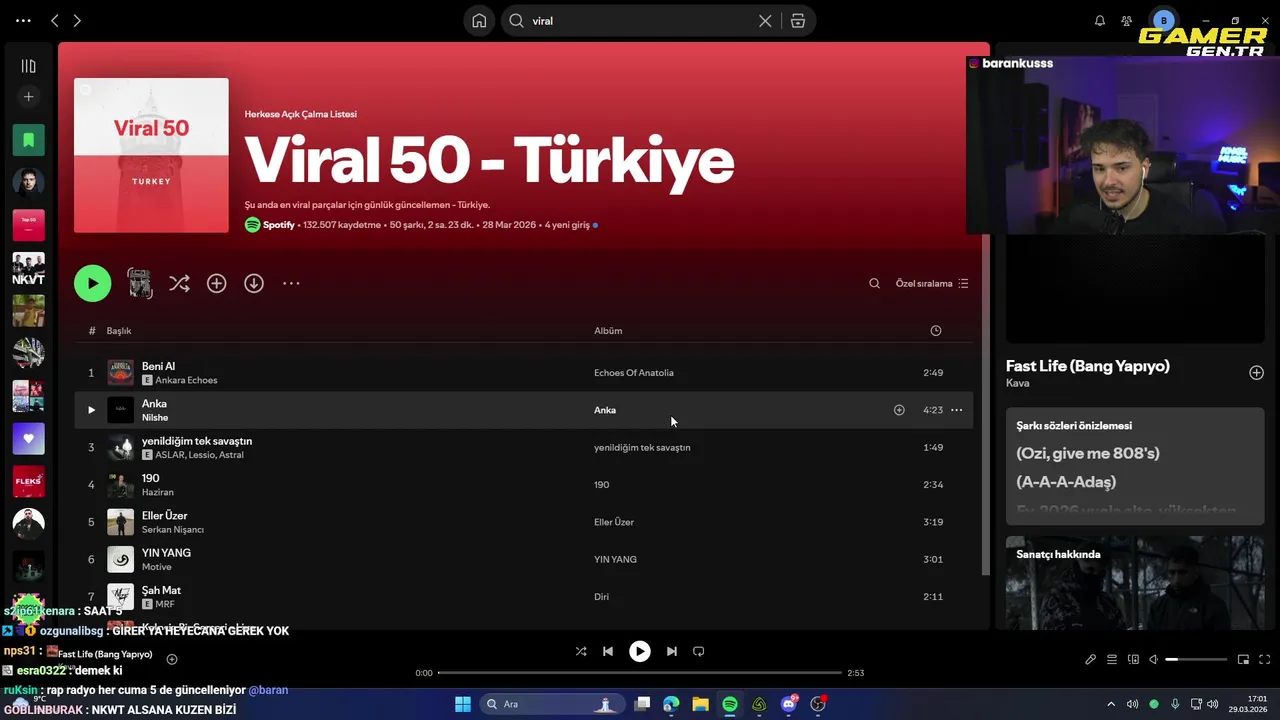Play the Viral 50 - Türkiye playlist
Screen dimensions: 1280x720
[x=92, y=283]
